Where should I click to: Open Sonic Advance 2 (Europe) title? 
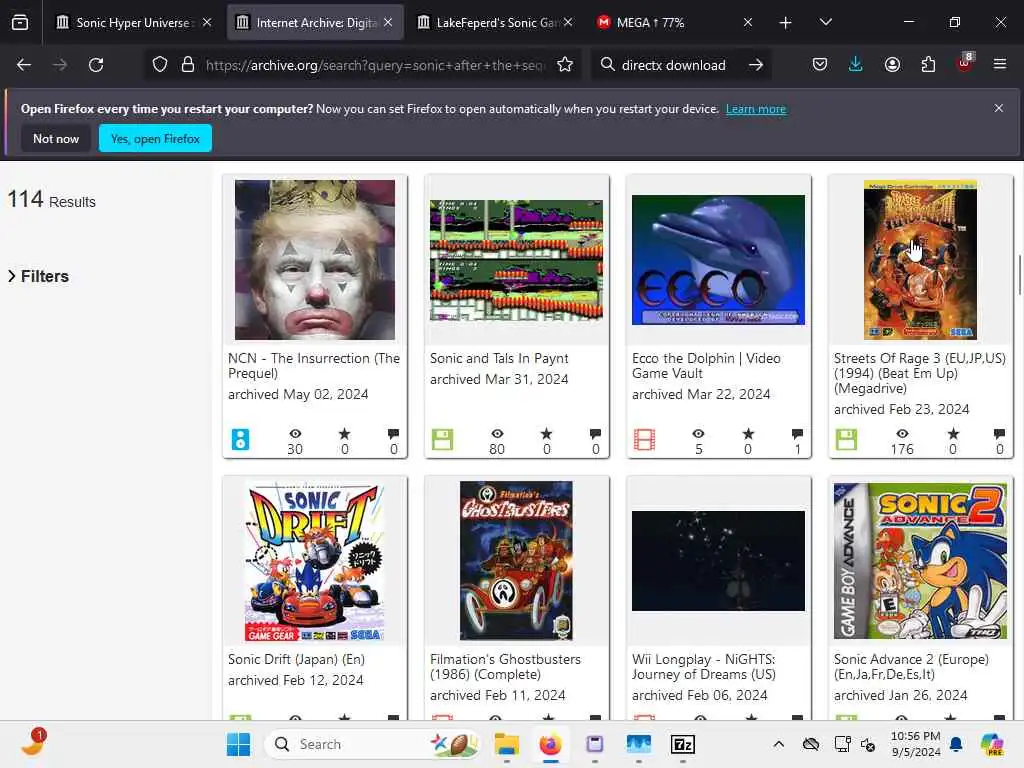point(912,667)
